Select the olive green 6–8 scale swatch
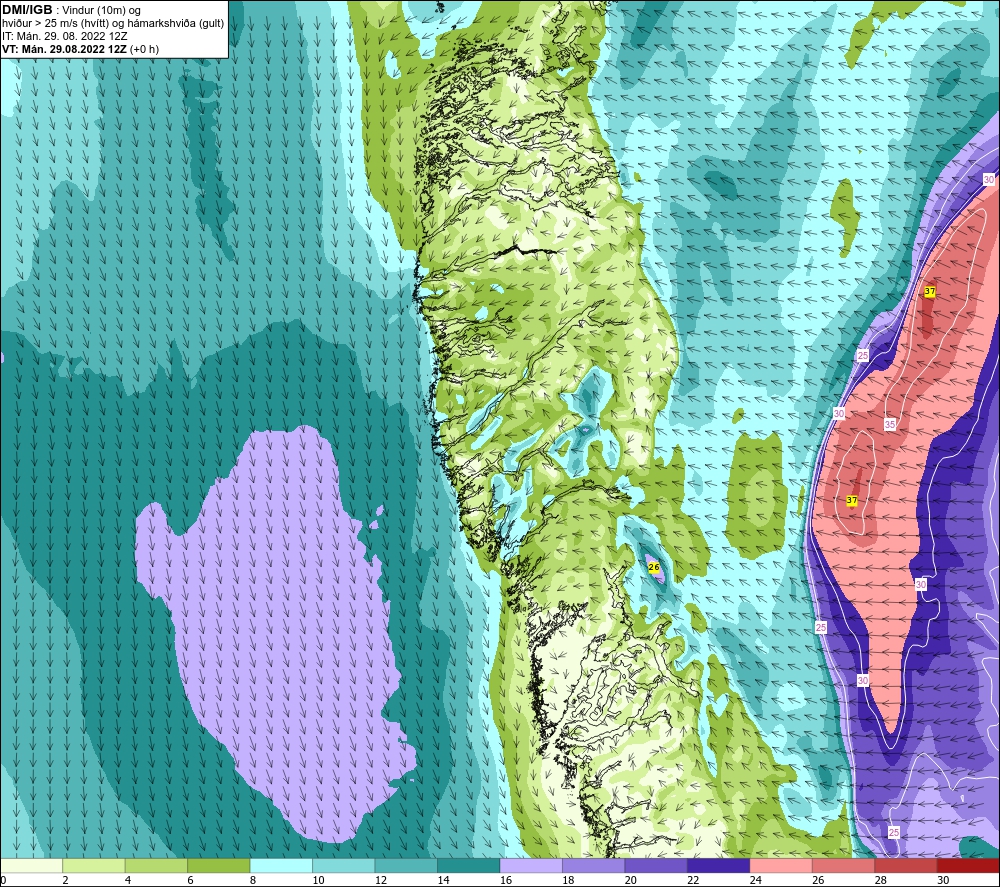This screenshot has width=1000, height=887. click(x=219, y=865)
